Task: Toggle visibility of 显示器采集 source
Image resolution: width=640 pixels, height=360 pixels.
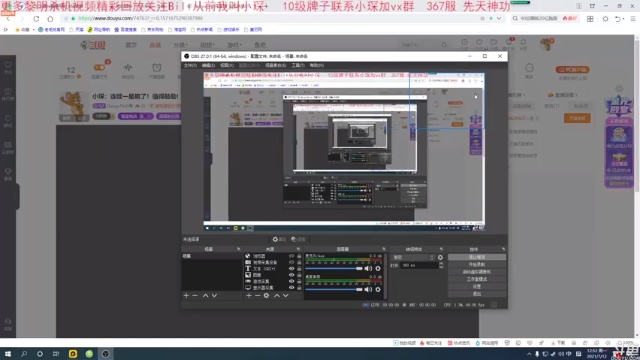Action: click(291, 288)
